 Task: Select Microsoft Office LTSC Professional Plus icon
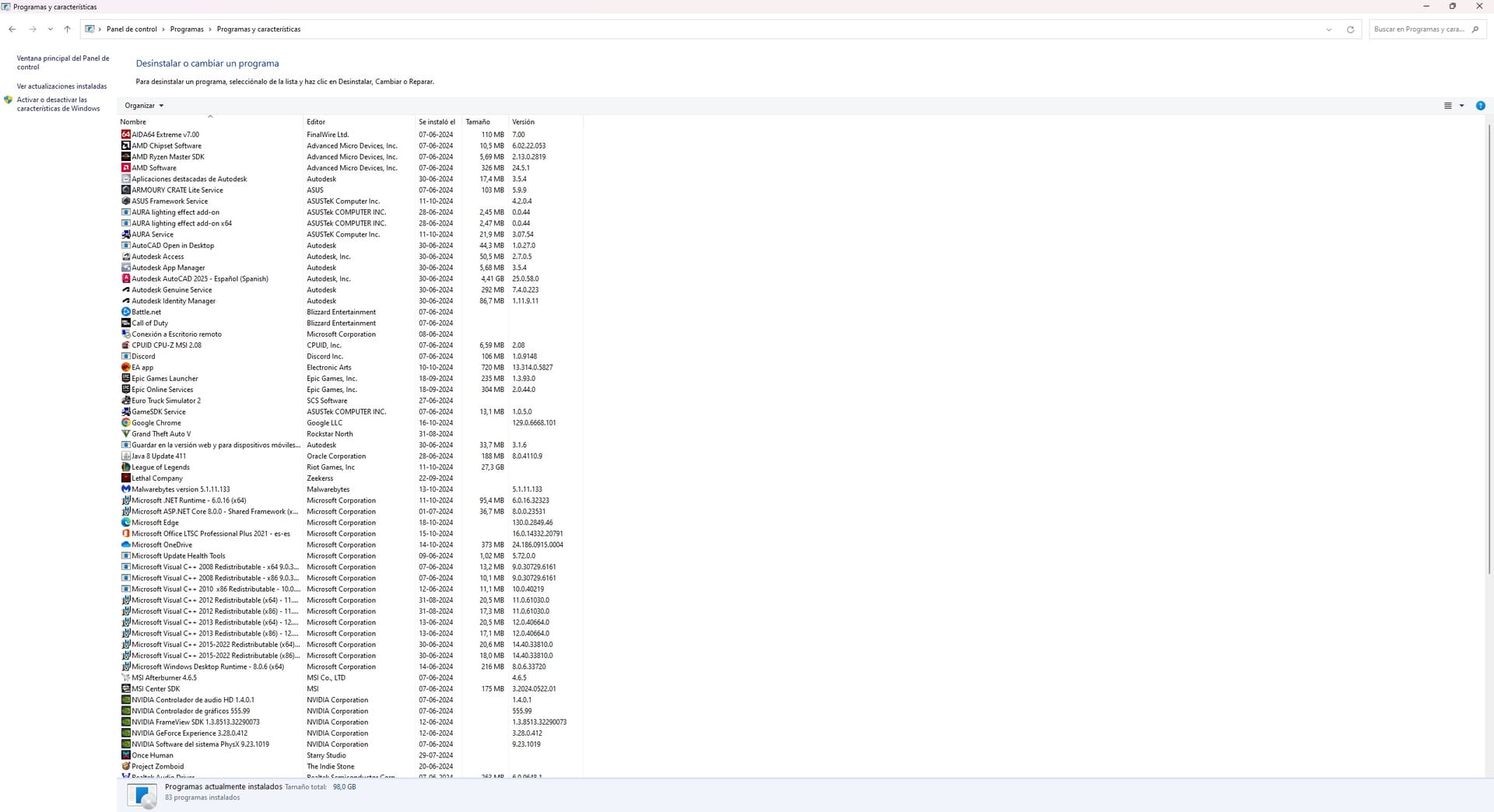[126, 534]
